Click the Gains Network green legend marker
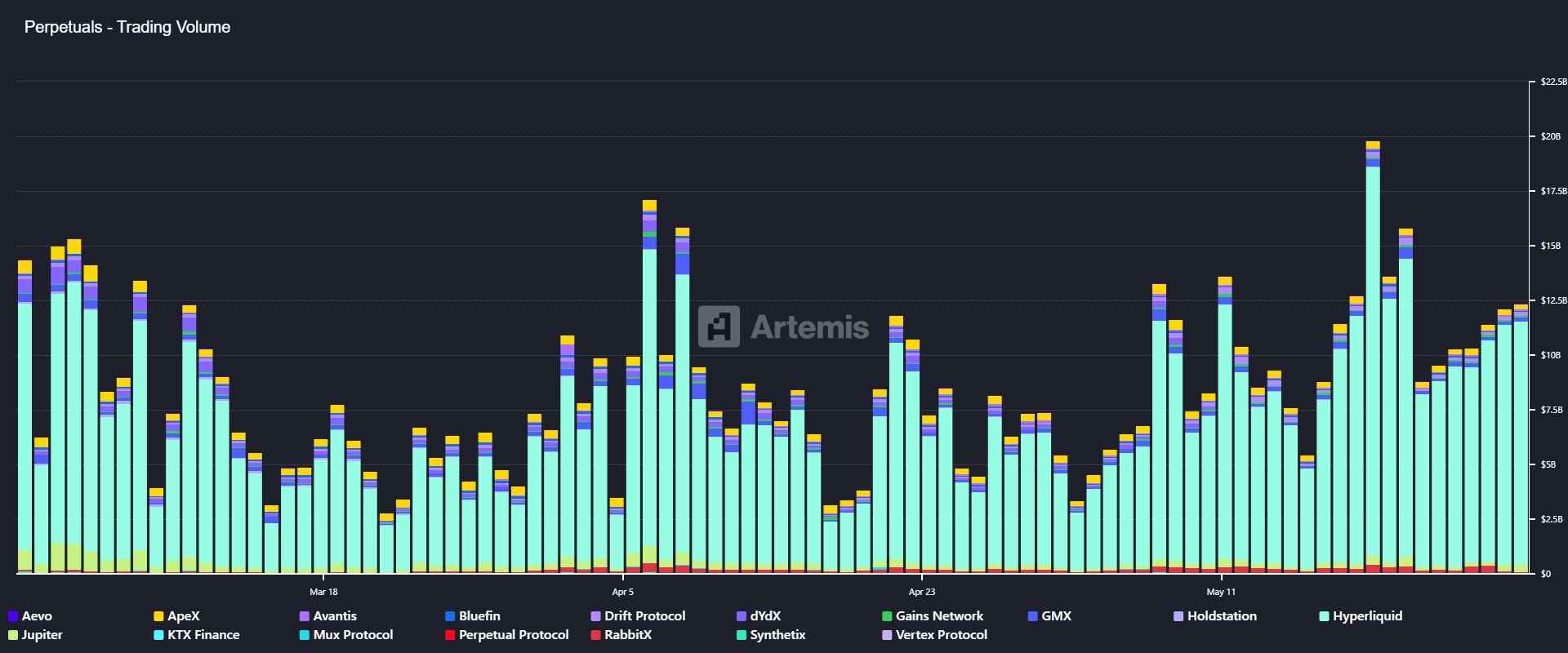 pos(887,616)
